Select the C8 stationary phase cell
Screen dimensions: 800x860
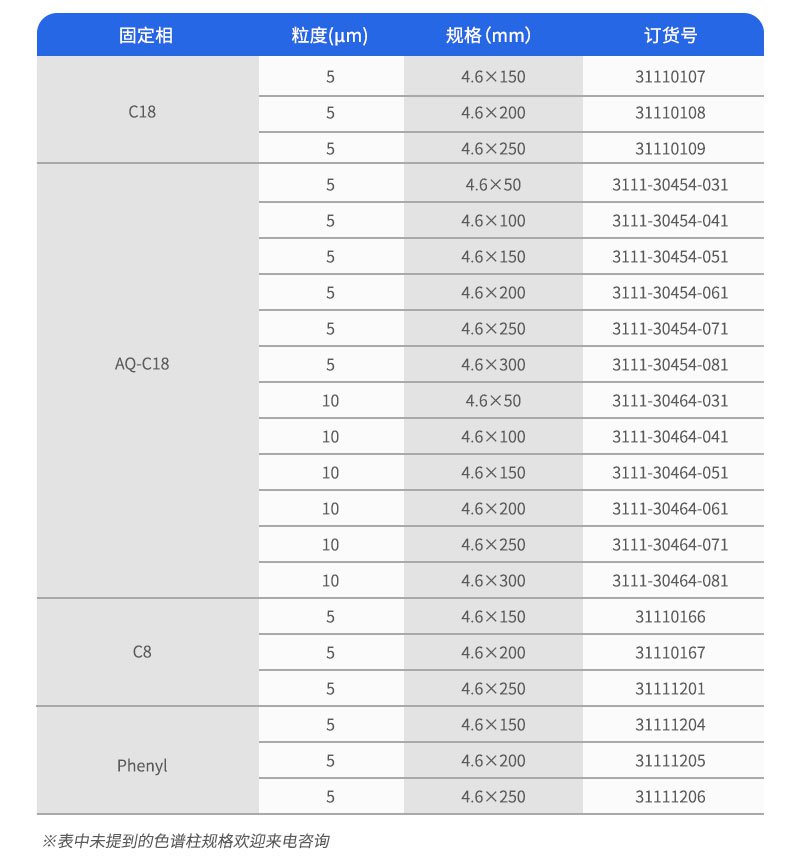[x=142, y=652]
